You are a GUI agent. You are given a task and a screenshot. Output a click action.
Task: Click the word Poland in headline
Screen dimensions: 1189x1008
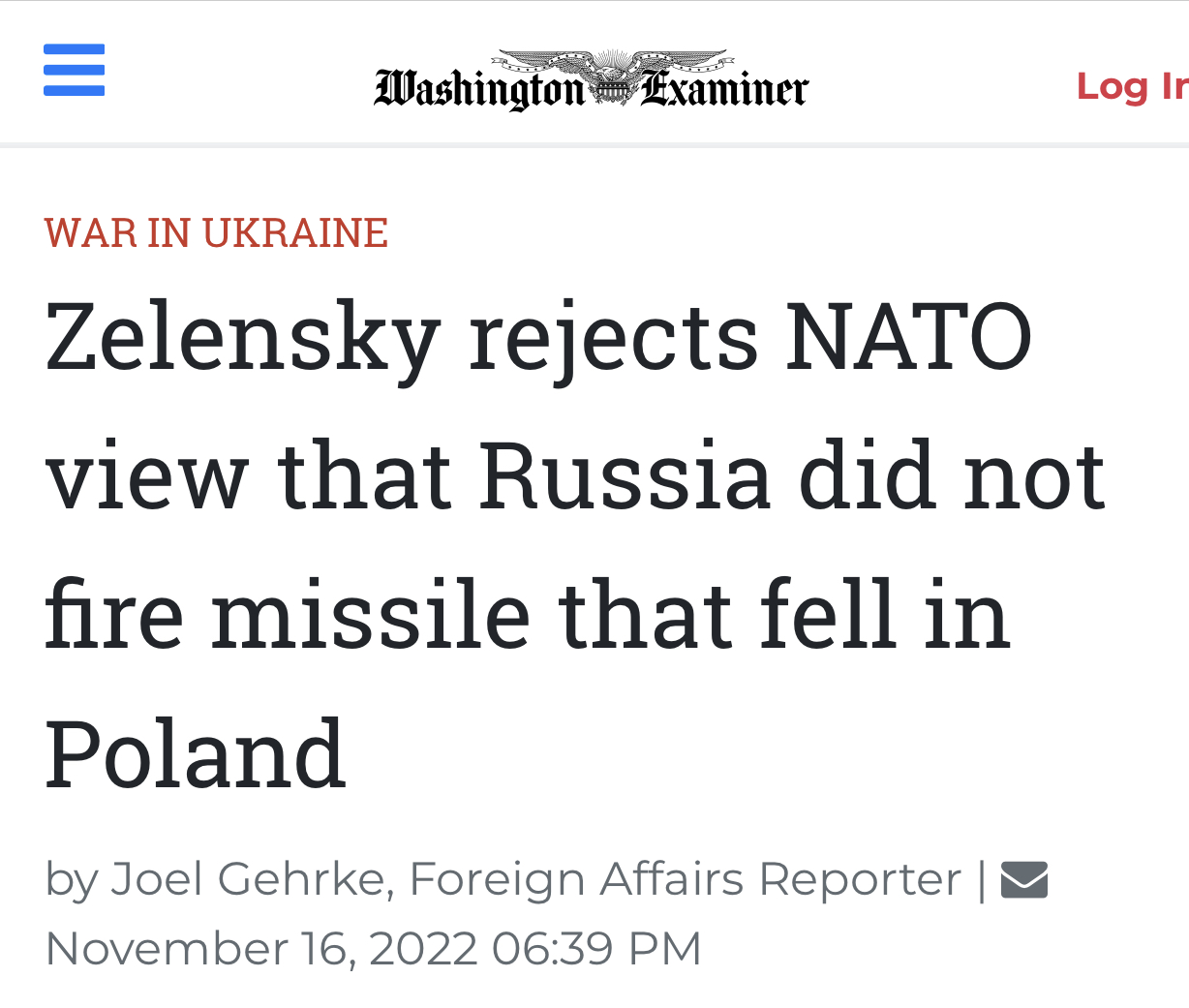click(x=195, y=753)
